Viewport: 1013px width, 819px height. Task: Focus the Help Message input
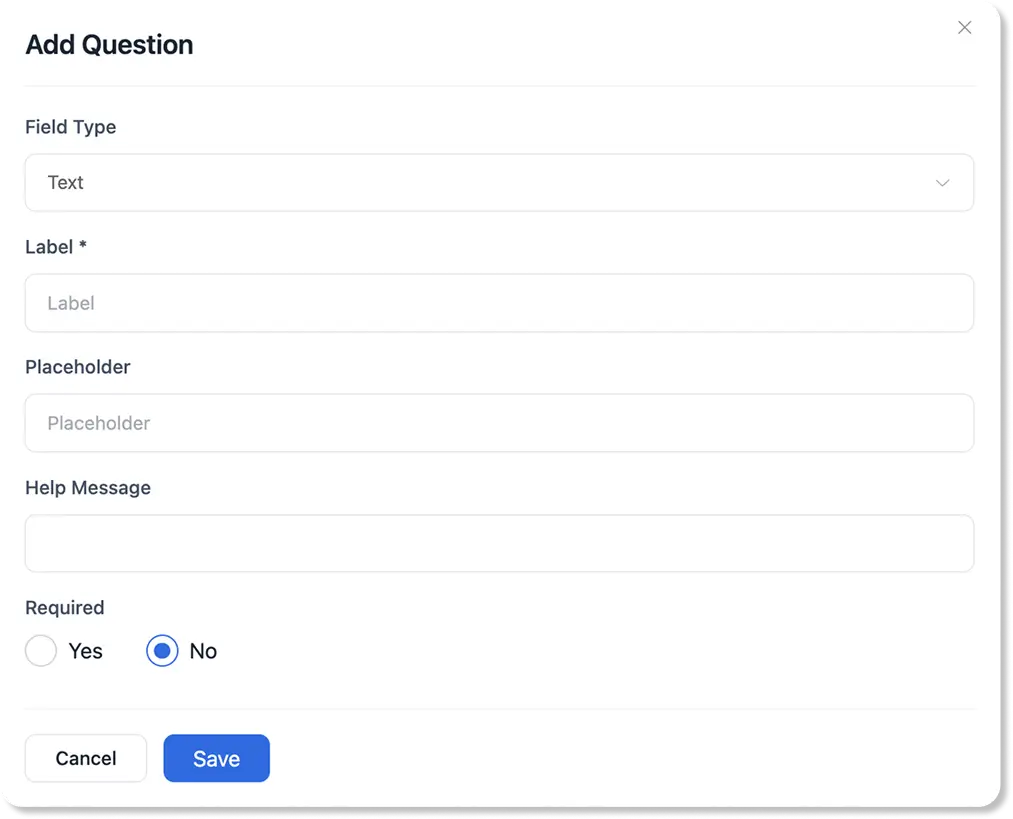[x=499, y=543]
